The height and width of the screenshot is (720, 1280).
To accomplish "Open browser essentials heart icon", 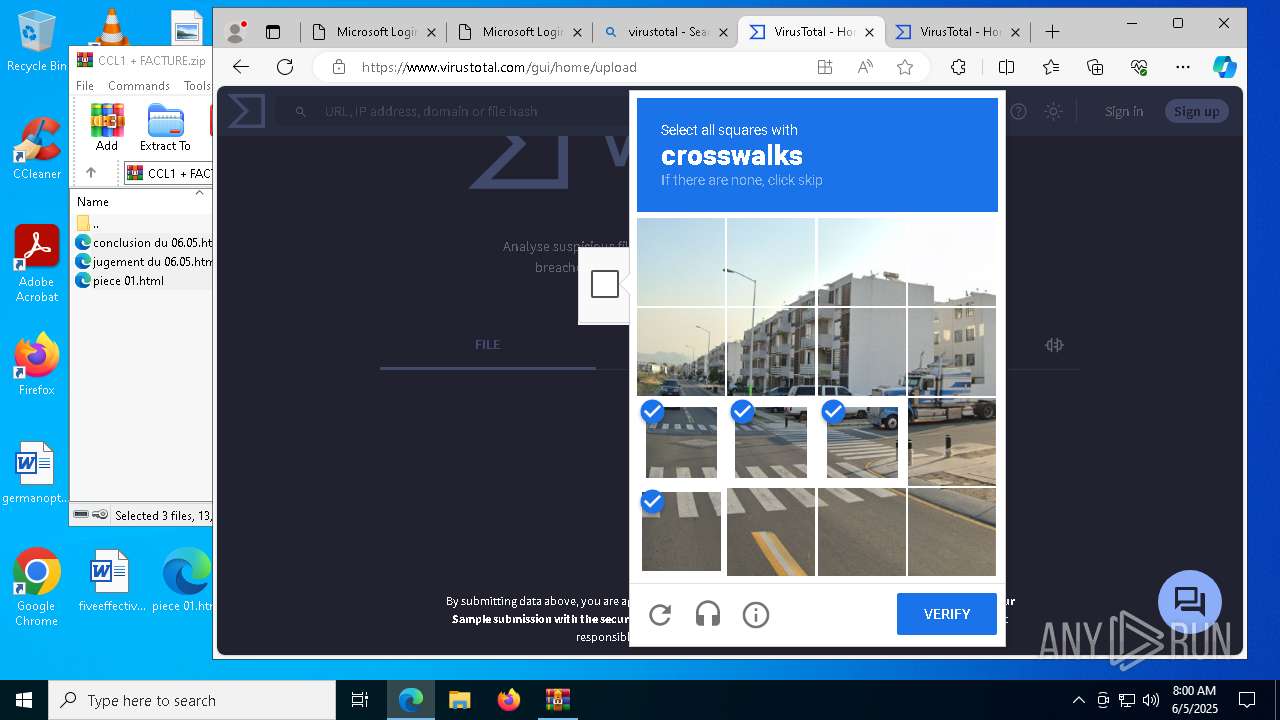I will 1139,67.
